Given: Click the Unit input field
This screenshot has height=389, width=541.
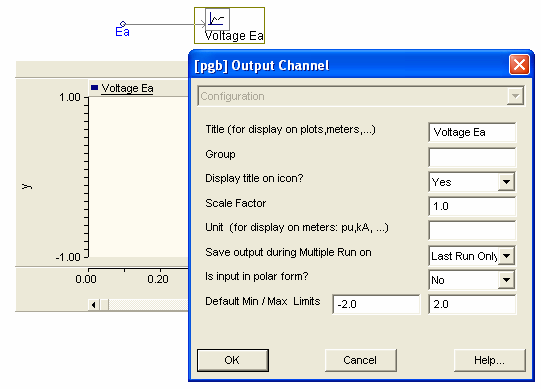Looking at the screenshot, I should 472,231.
